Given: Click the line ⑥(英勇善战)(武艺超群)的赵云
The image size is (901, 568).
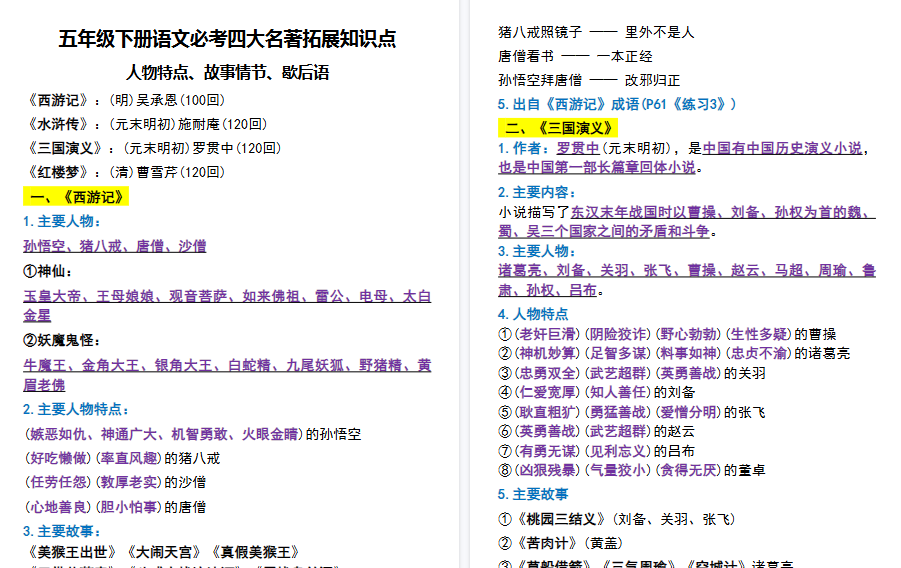Looking at the screenshot, I should 597,431.
